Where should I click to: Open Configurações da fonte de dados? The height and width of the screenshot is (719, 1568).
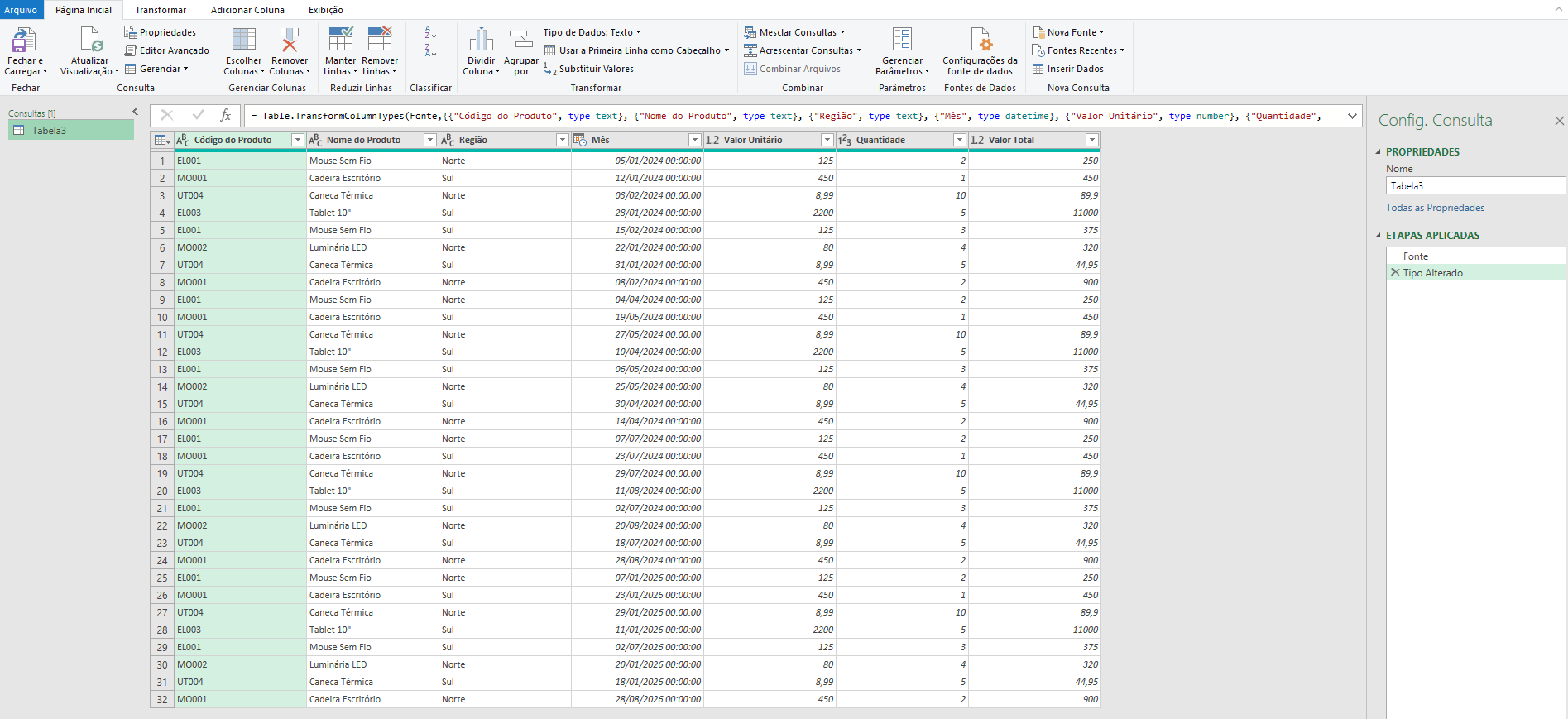(x=981, y=51)
